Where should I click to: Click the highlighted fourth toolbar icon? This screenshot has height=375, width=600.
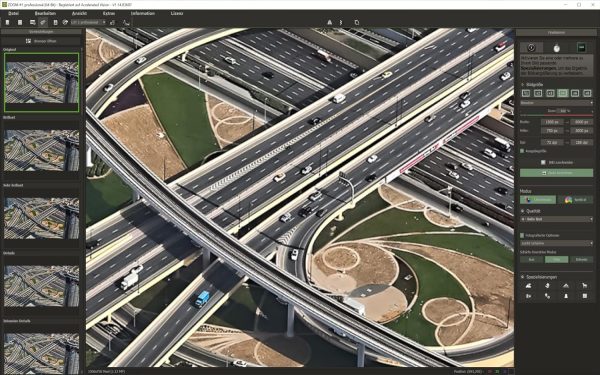[x=43, y=23]
